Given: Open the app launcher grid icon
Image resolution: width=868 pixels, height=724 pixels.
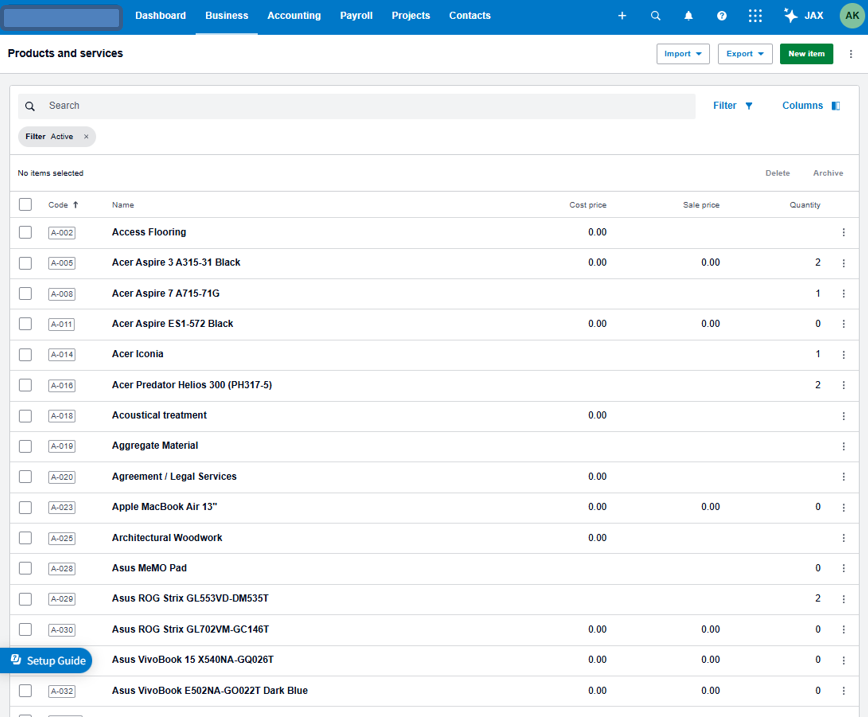Looking at the screenshot, I should [x=755, y=15].
